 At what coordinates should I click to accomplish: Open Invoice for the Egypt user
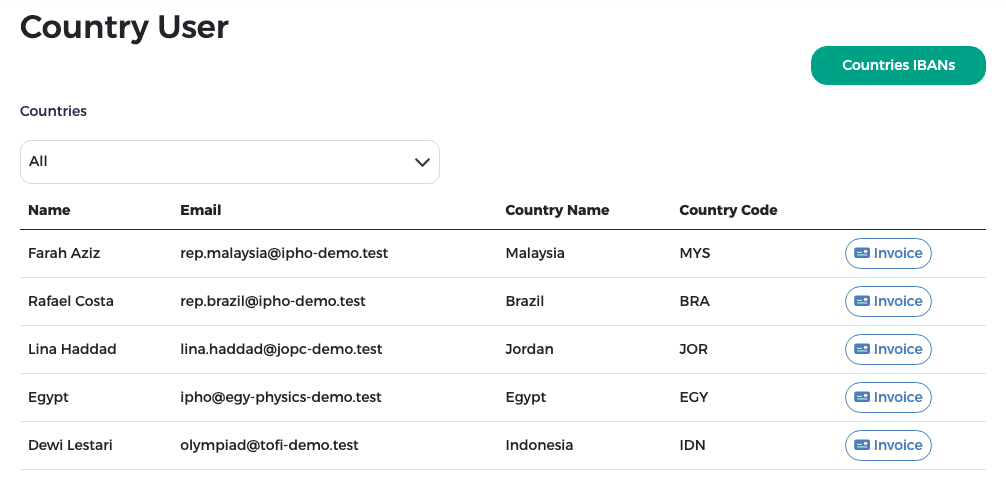pos(888,398)
